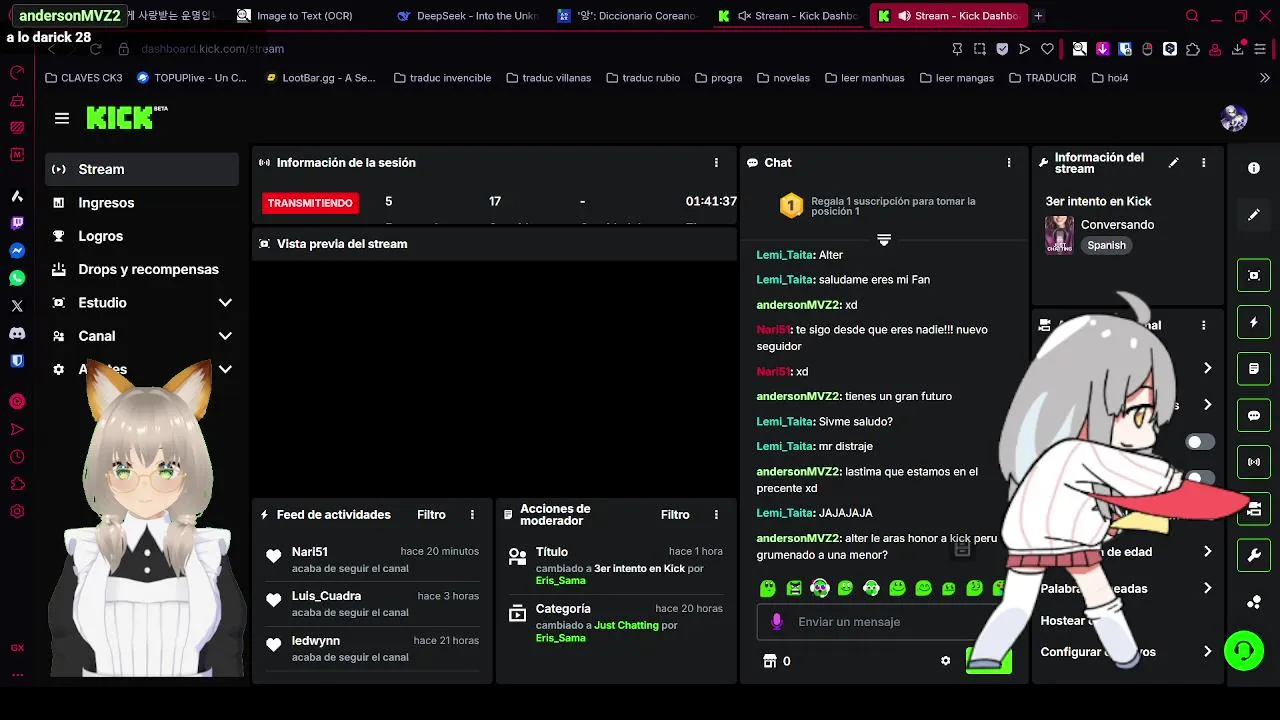Open WhatsApp in the browser sidebar

pyautogui.click(x=17, y=278)
